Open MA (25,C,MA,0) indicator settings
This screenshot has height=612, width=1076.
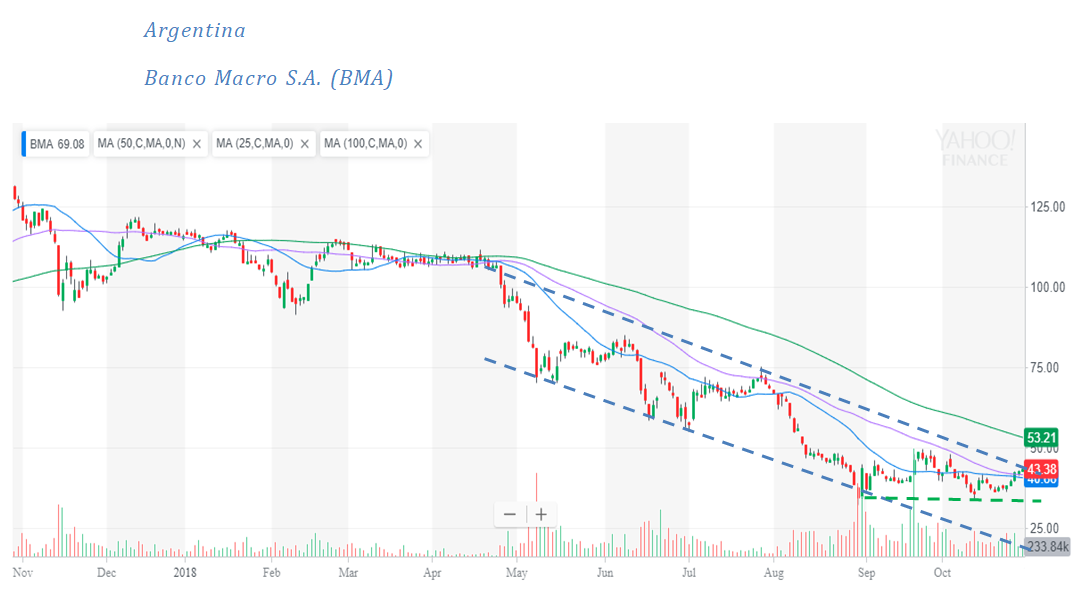[x=255, y=143]
